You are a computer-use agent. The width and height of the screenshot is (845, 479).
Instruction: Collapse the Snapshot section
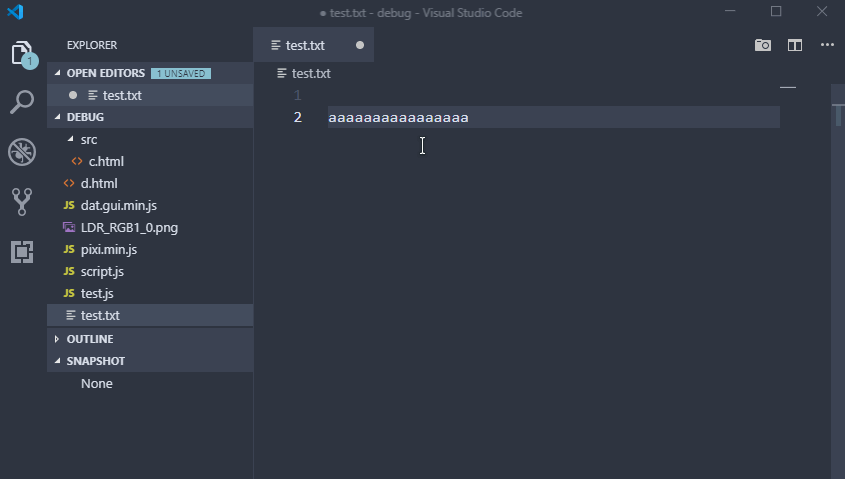(x=58, y=361)
